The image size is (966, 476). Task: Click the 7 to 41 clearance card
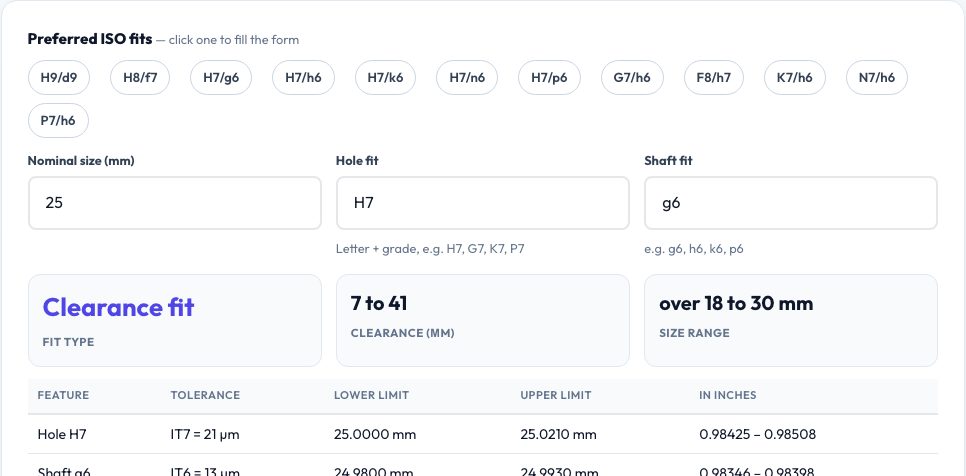pos(482,320)
